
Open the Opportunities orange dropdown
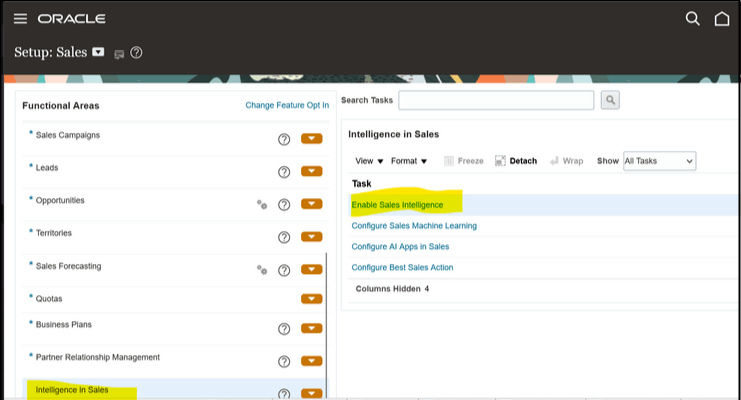311,204
